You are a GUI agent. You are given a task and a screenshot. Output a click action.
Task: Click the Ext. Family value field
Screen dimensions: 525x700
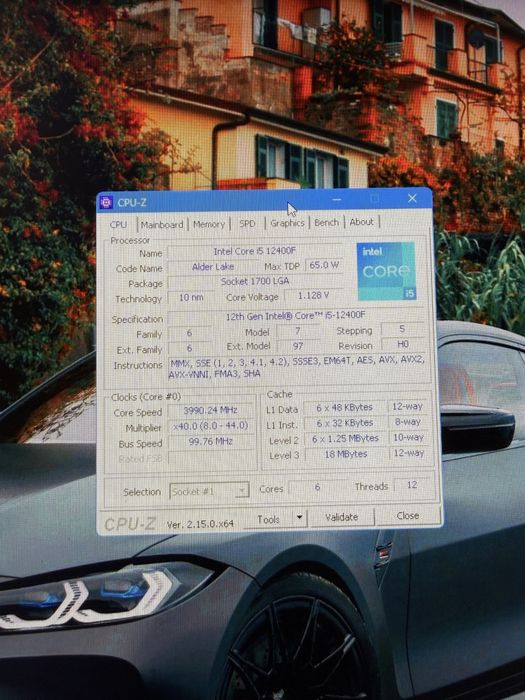pyautogui.click(x=189, y=348)
